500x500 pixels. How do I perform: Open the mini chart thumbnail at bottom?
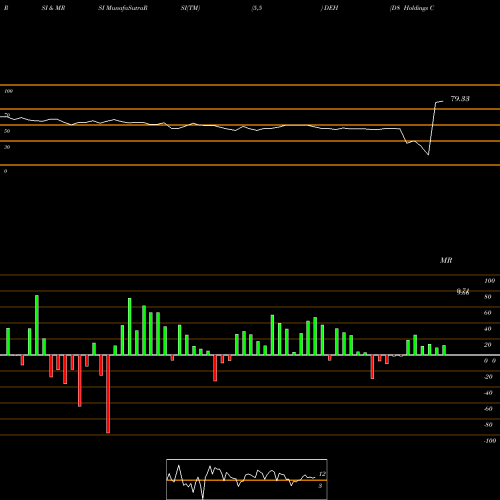pos(247,479)
